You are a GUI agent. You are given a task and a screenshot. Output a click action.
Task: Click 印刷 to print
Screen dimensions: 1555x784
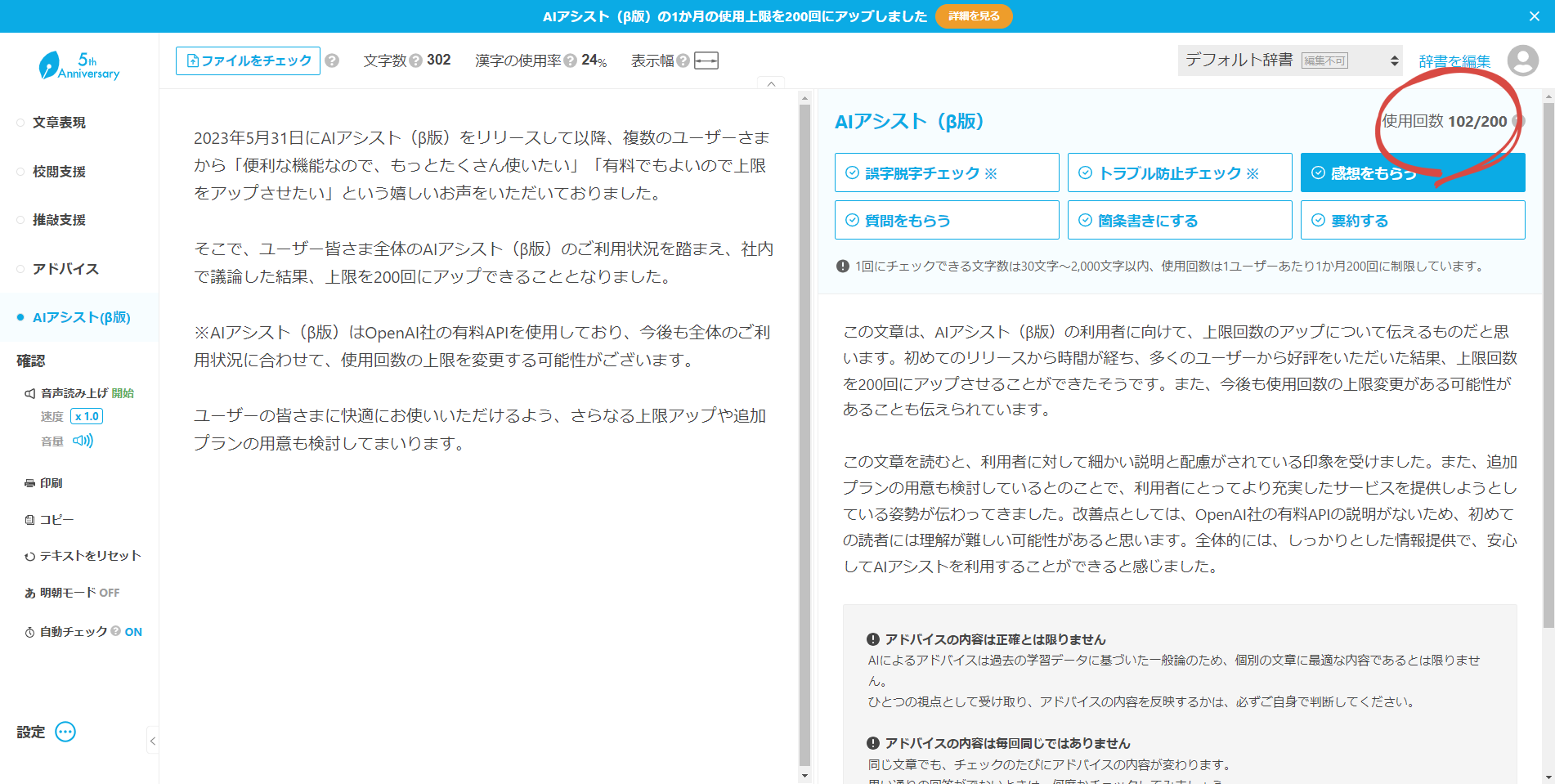coord(44,483)
